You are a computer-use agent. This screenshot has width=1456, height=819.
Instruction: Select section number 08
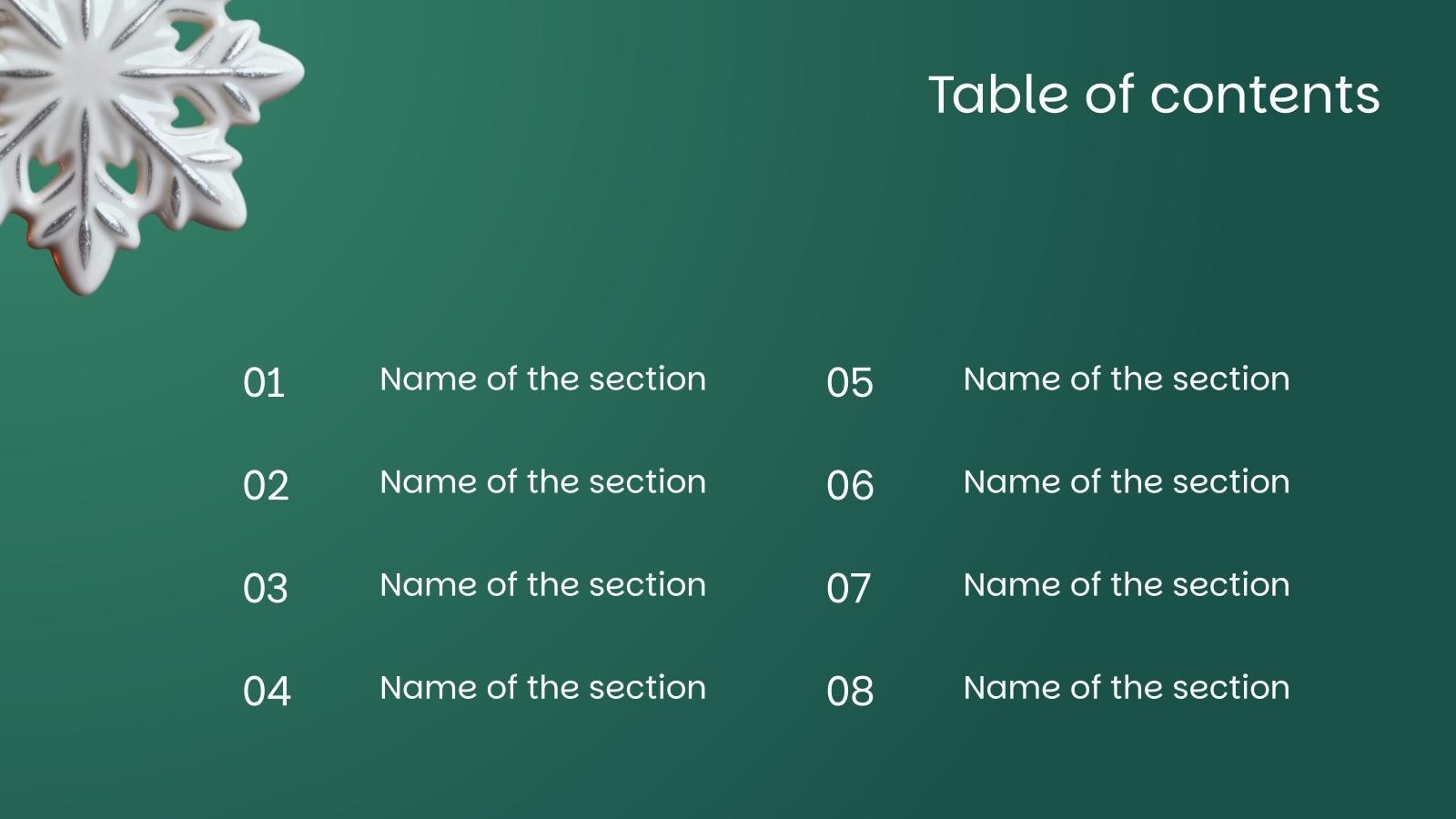point(850,692)
